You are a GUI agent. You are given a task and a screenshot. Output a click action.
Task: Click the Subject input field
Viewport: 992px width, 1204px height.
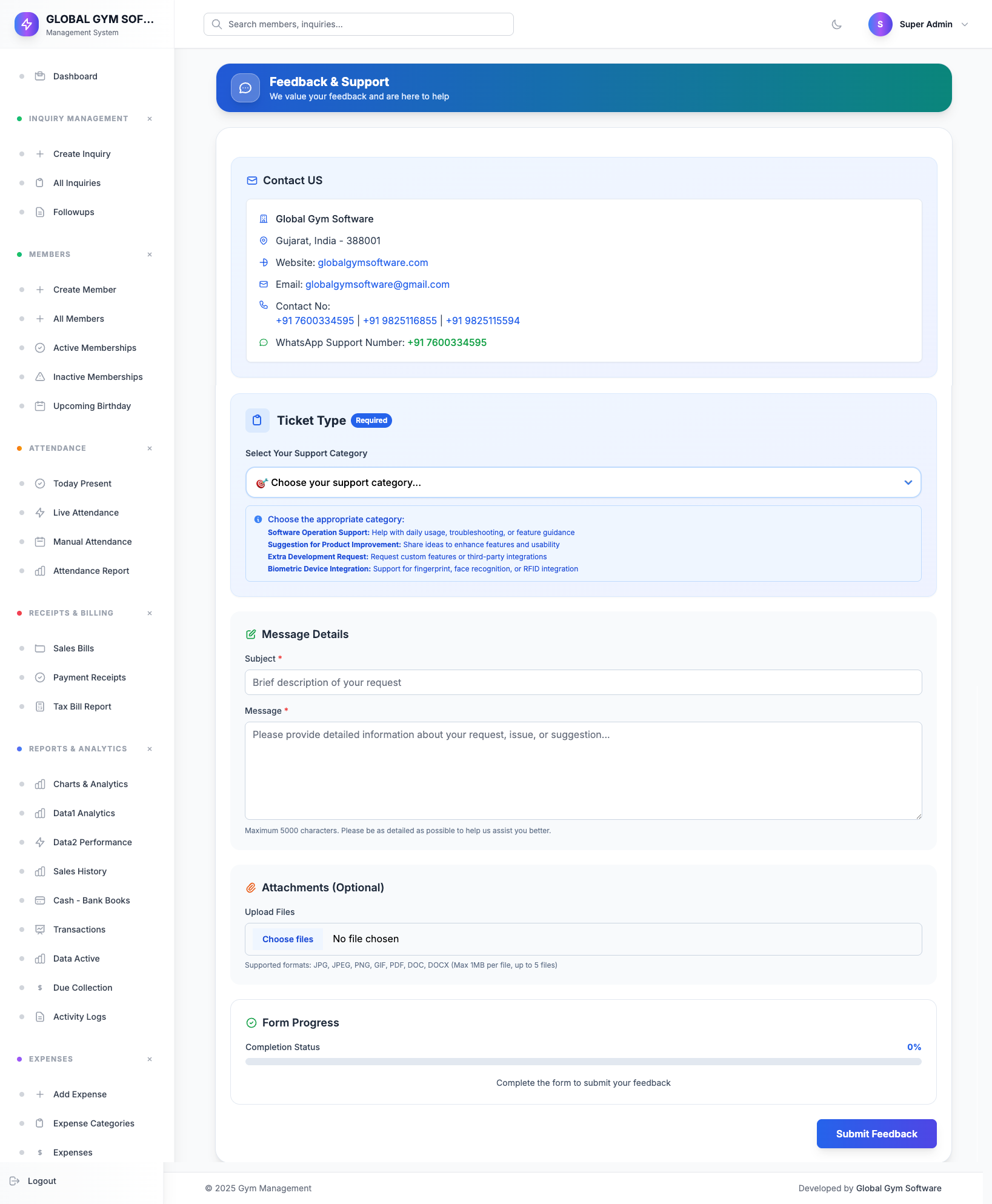coord(583,682)
